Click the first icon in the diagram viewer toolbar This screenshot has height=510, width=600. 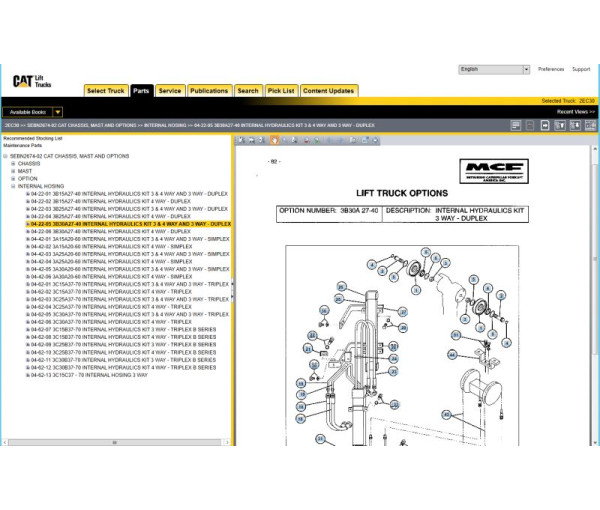(x=240, y=140)
